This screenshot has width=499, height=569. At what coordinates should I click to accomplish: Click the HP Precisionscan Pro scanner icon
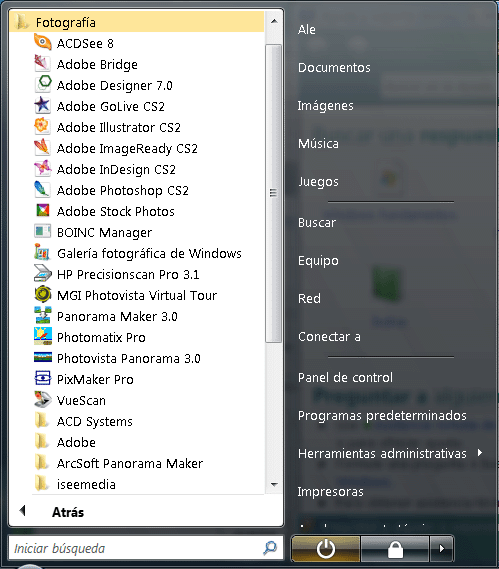[42, 274]
